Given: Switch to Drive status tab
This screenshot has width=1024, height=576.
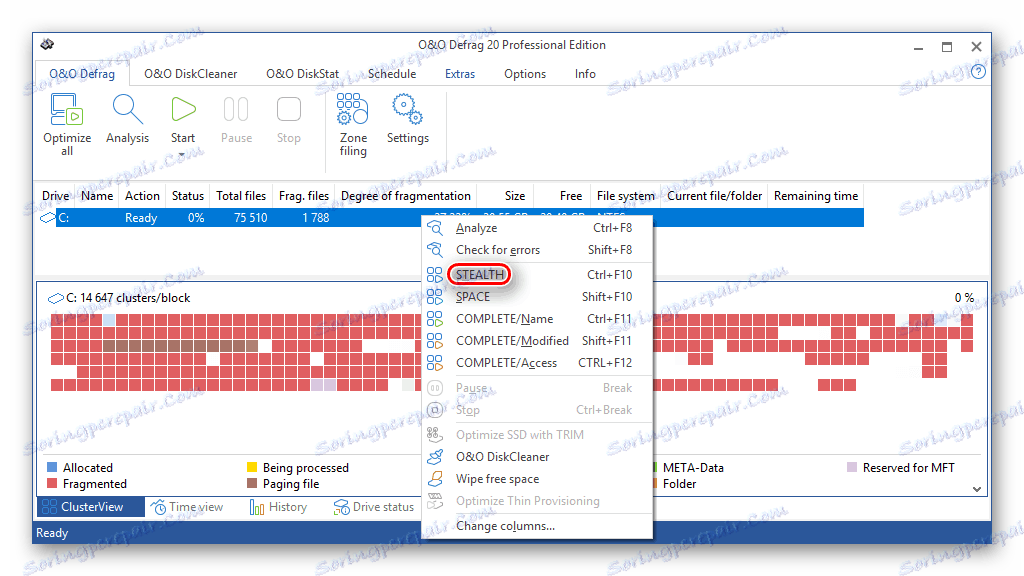Looking at the screenshot, I should (x=374, y=507).
